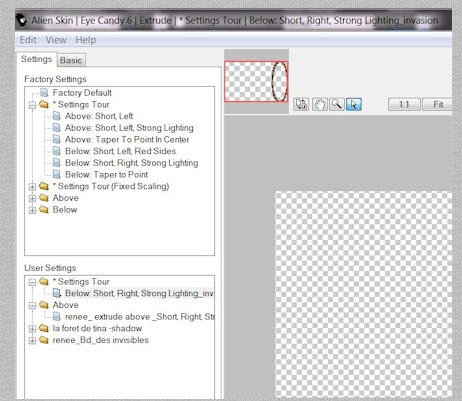Expand the factory Above folder
The image size is (462, 401).
coord(32,198)
